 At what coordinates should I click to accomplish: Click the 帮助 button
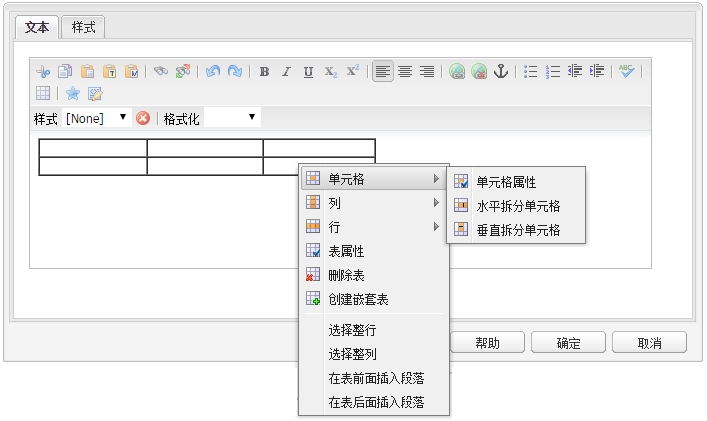[487, 343]
